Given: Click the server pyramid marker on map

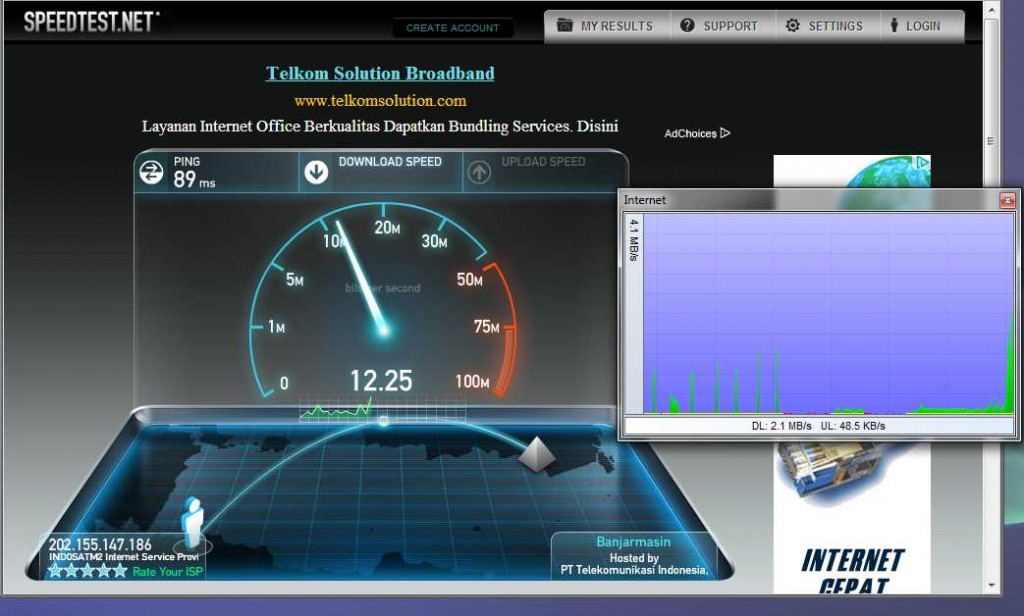Looking at the screenshot, I should click(x=537, y=454).
